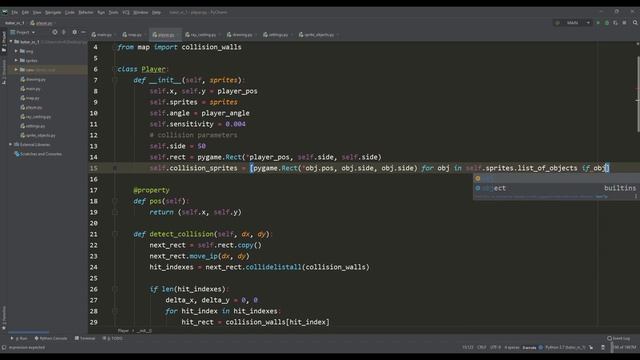The width and height of the screenshot is (640, 360).
Task: Open Project panel gear settings
Action: point(74,32)
